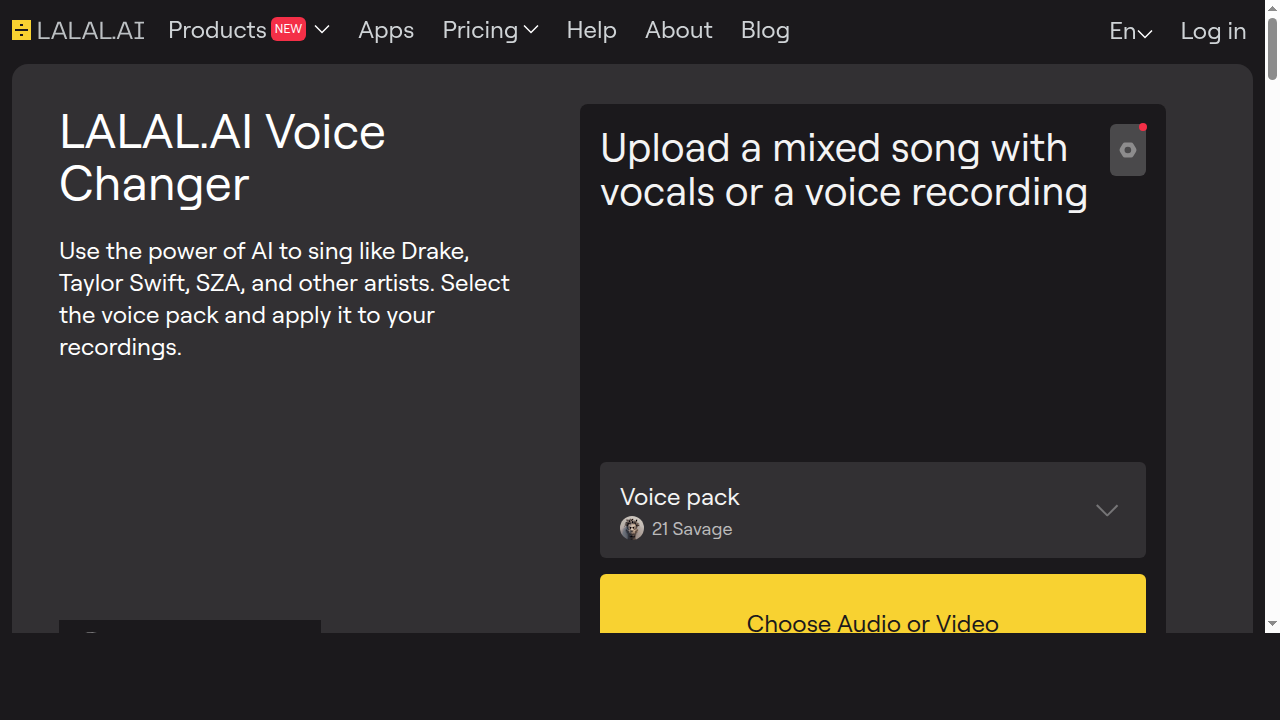This screenshot has width=1280, height=720.
Task: Click the red NEW badge beside Products
Action: pos(288,29)
